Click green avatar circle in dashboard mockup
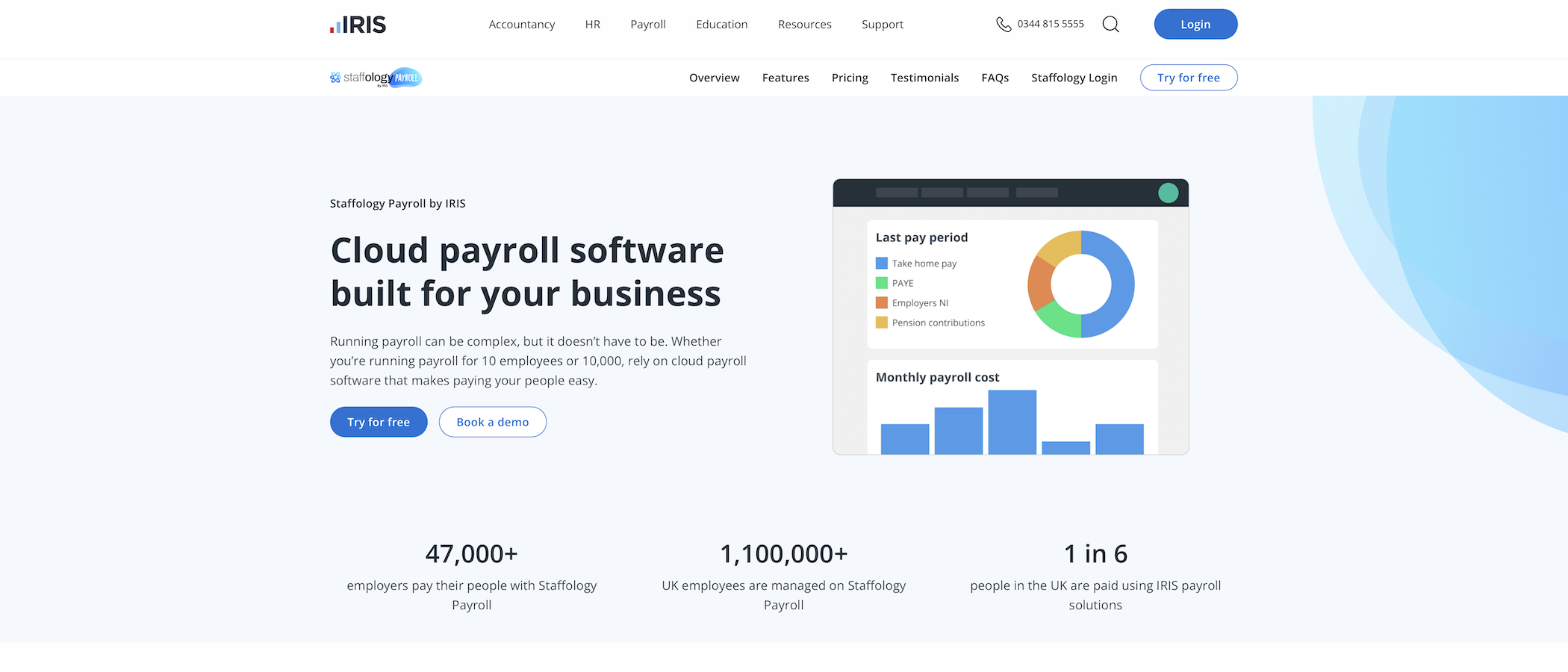This screenshot has width=1568, height=672. pyautogui.click(x=1168, y=193)
